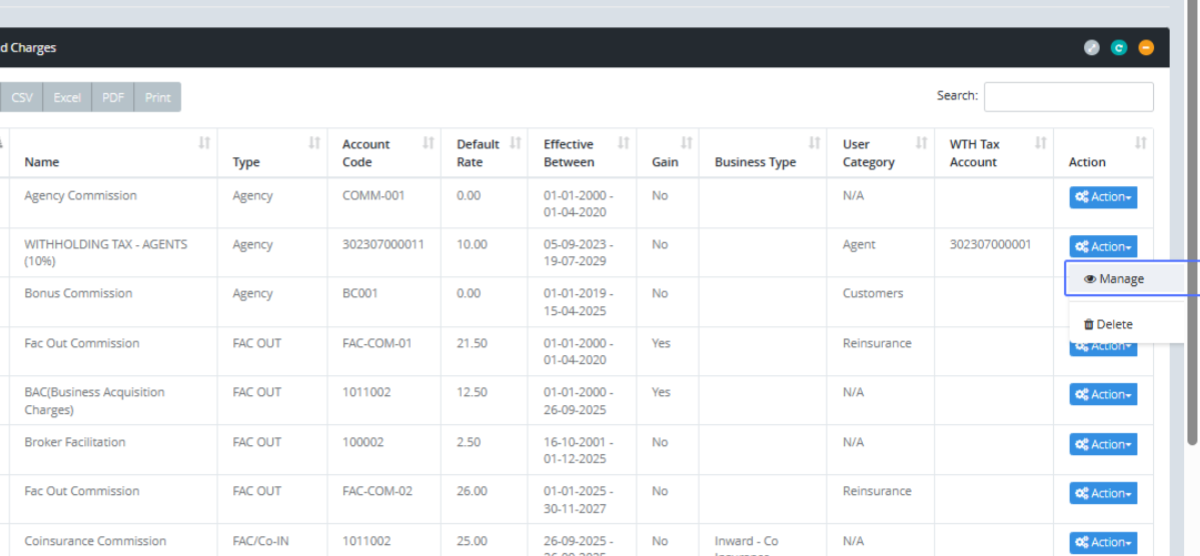Open Action dropdown for Coinsurance Commission row
The image size is (1200, 556).
pyautogui.click(x=1103, y=542)
